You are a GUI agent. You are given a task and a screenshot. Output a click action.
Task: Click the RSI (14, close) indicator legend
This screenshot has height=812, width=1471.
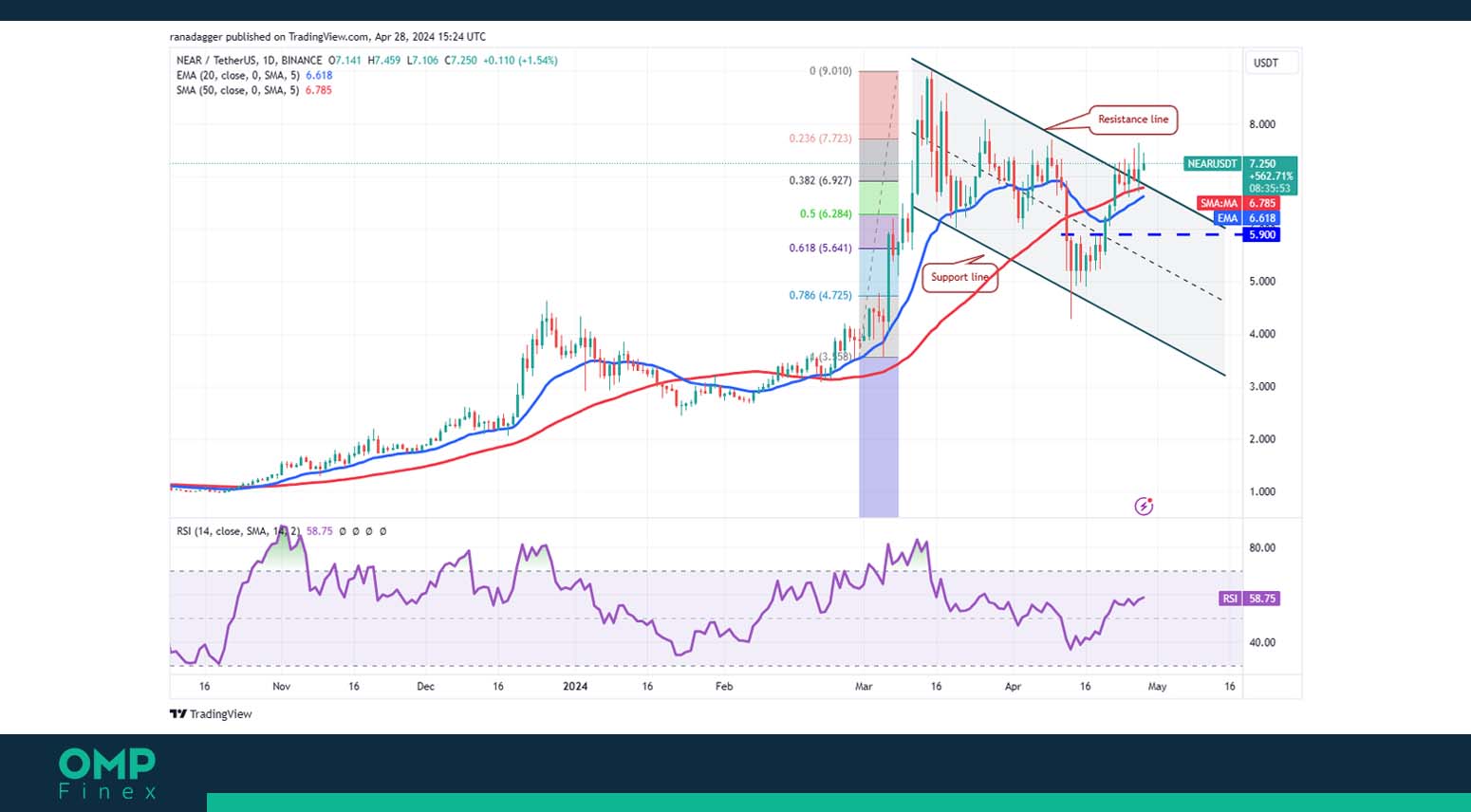point(239,532)
